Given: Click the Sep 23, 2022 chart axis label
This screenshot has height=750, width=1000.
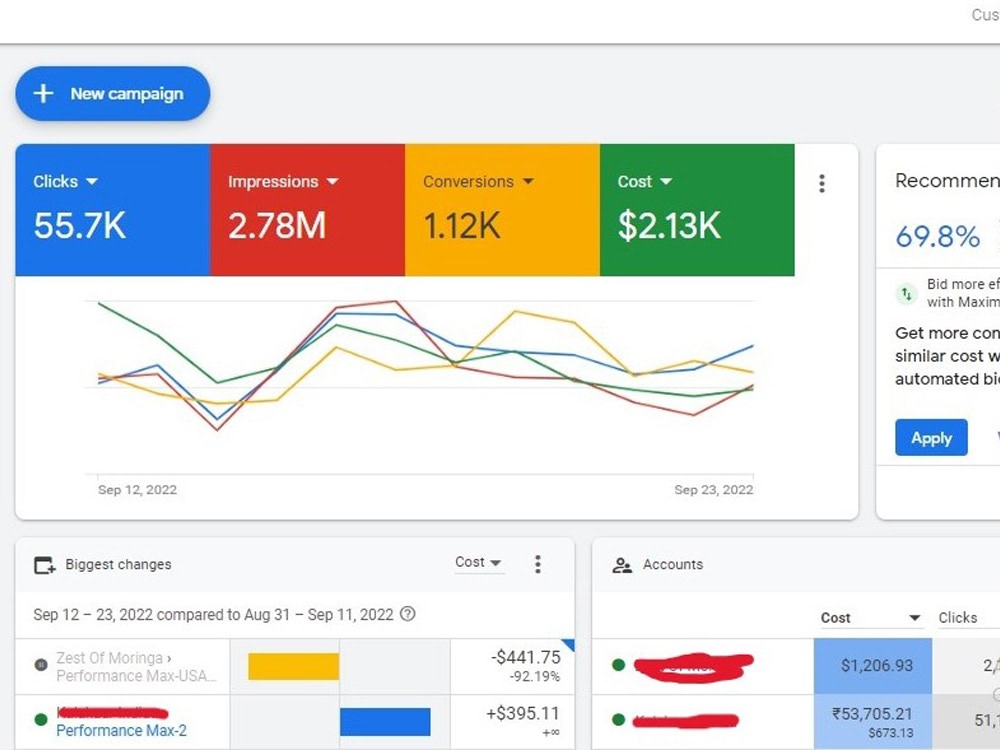Looking at the screenshot, I should (x=714, y=490).
